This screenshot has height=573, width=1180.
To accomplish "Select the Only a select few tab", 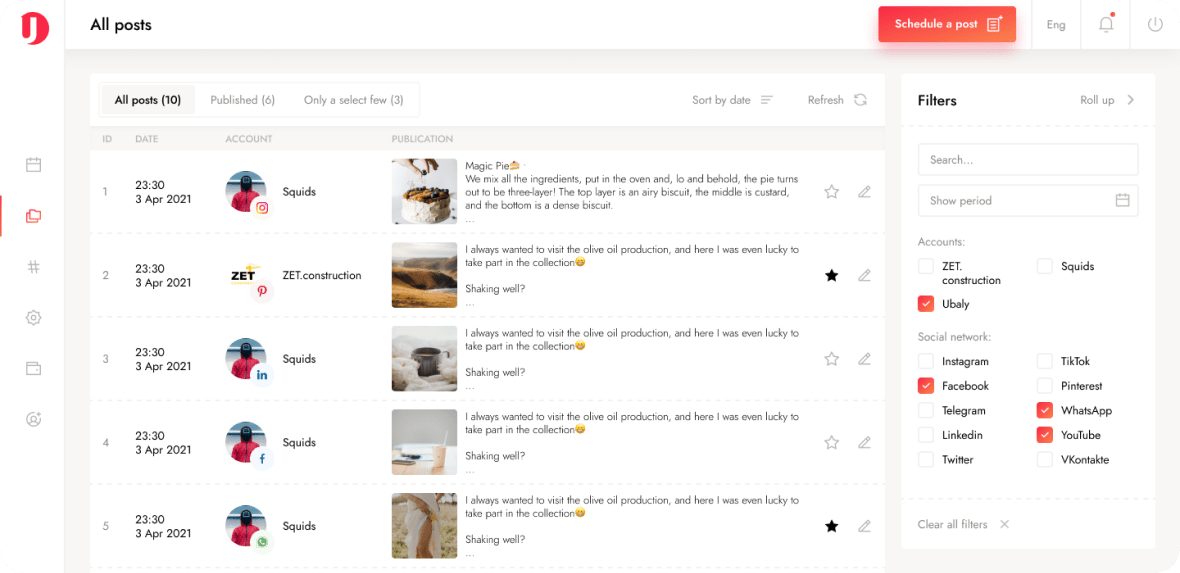I will (x=353, y=100).
